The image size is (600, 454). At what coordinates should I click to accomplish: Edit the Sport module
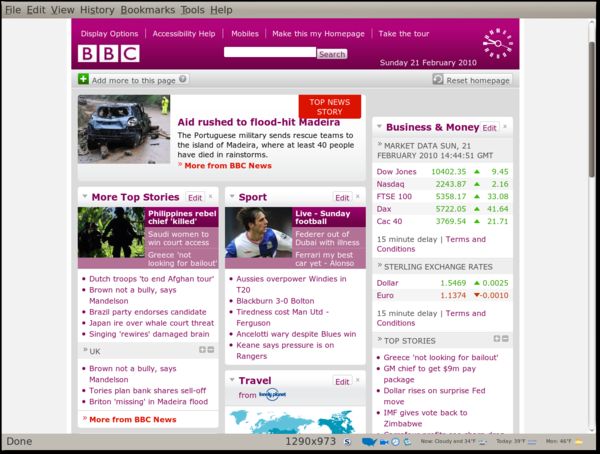[x=342, y=198]
